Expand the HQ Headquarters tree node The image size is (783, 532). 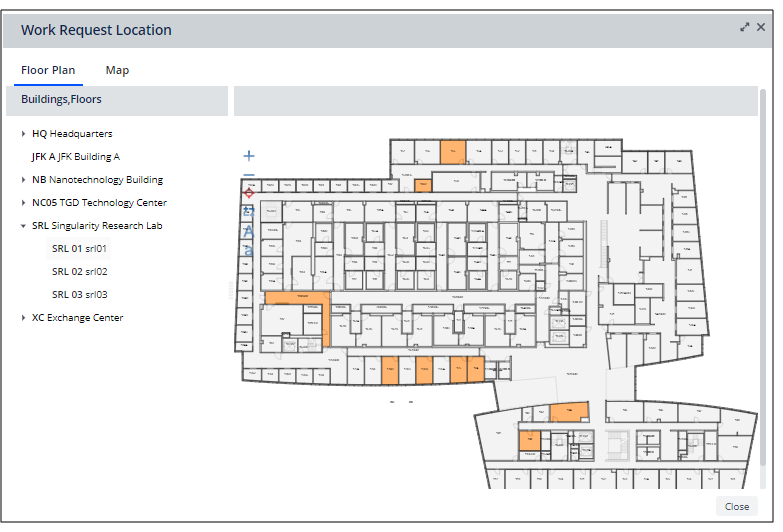(23, 134)
